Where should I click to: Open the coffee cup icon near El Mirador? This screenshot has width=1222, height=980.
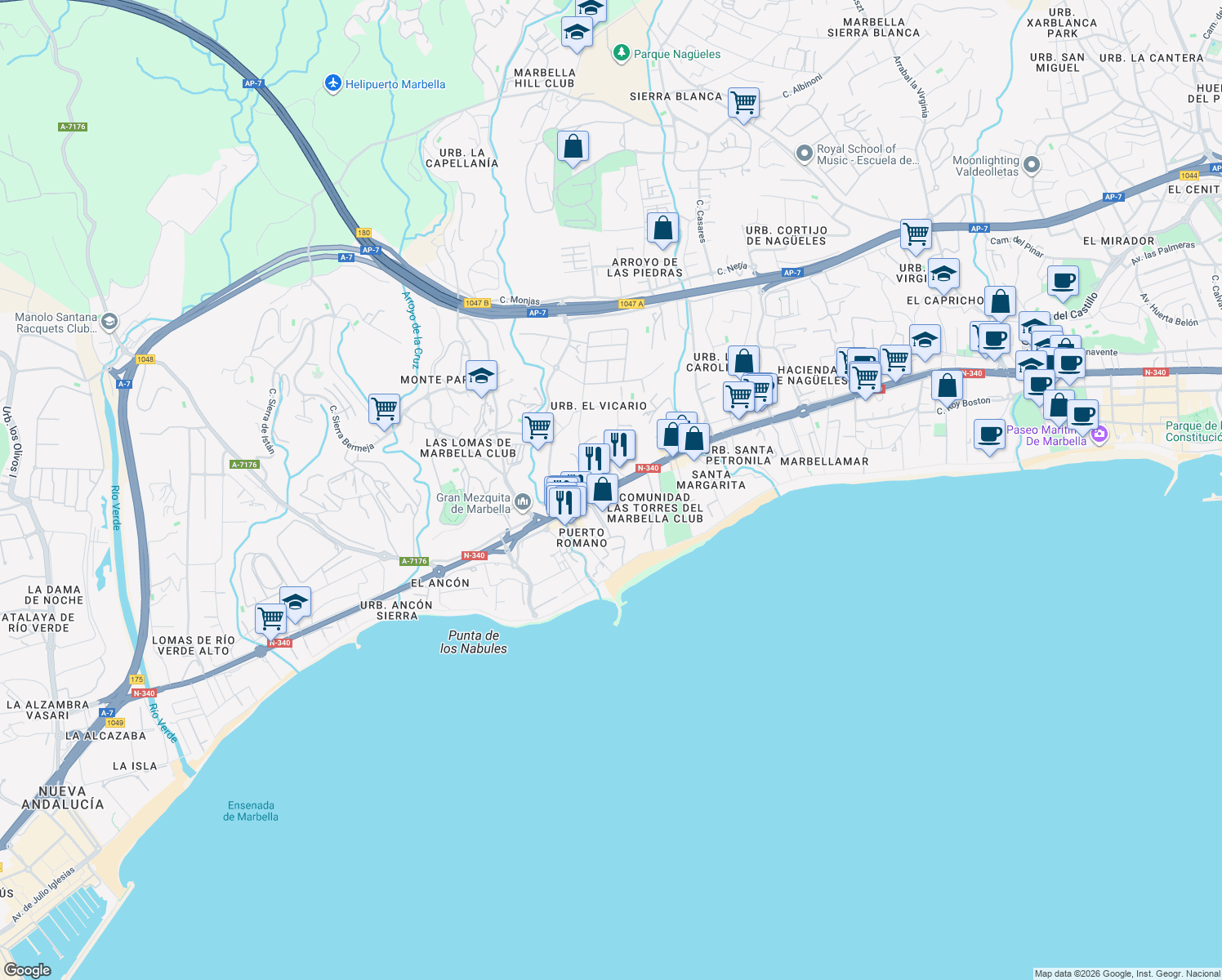(x=1063, y=282)
